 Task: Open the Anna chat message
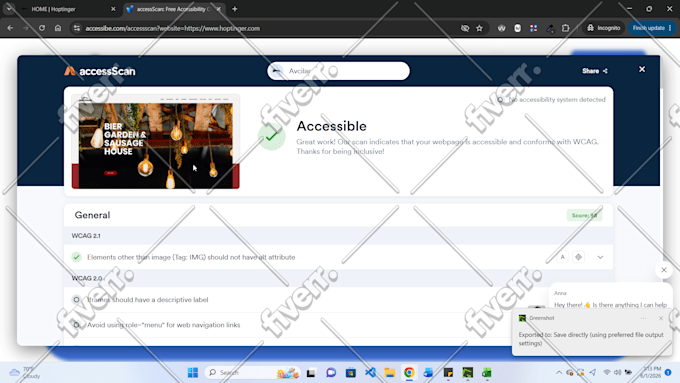pyautogui.click(x=610, y=299)
